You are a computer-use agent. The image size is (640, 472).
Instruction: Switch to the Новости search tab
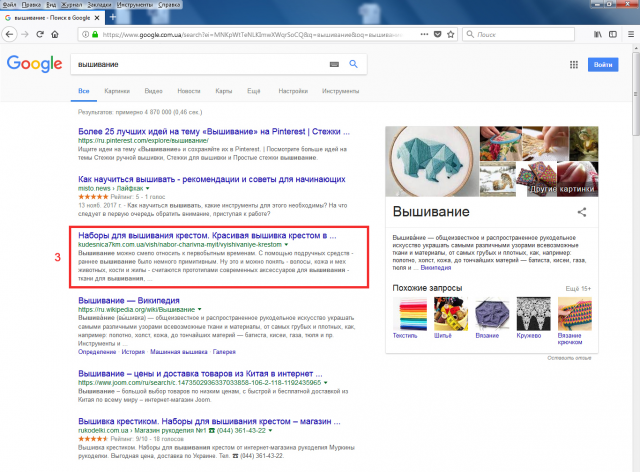coord(189,91)
